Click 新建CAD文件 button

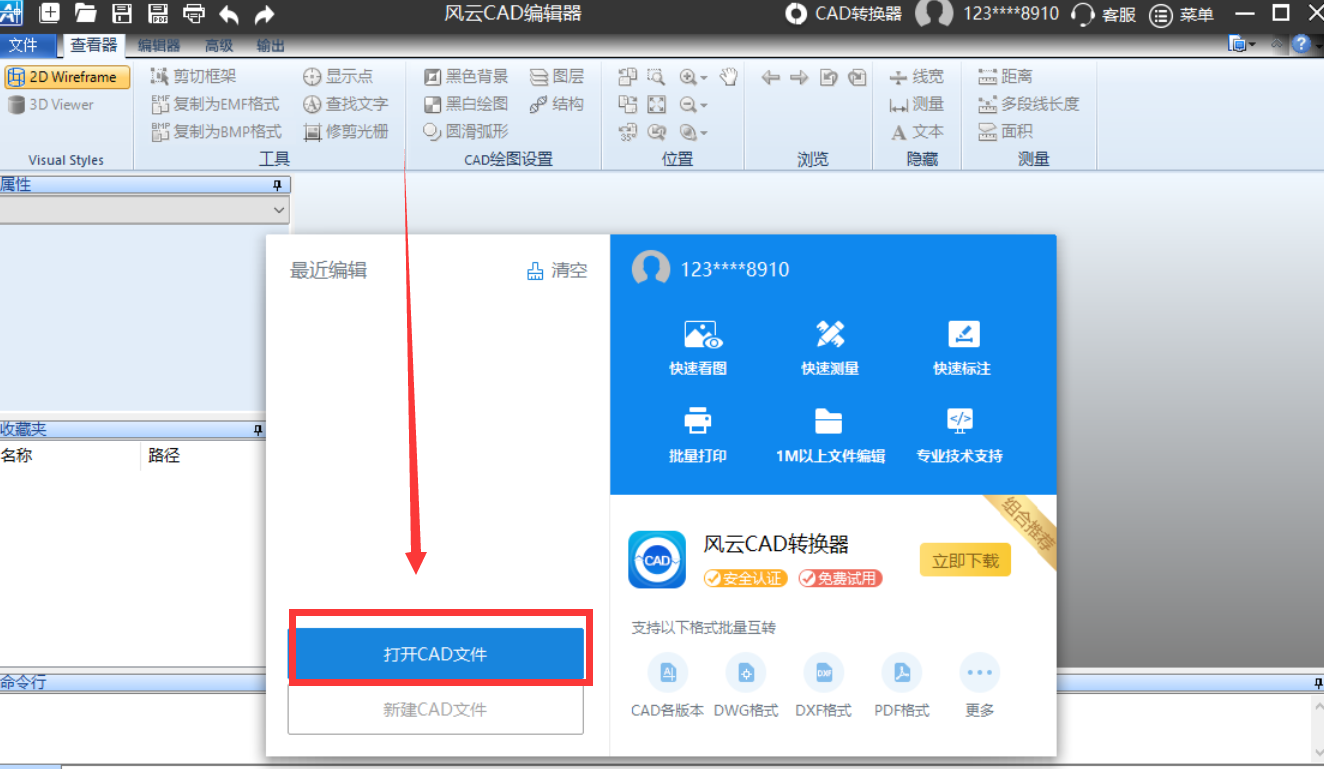(436, 709)
